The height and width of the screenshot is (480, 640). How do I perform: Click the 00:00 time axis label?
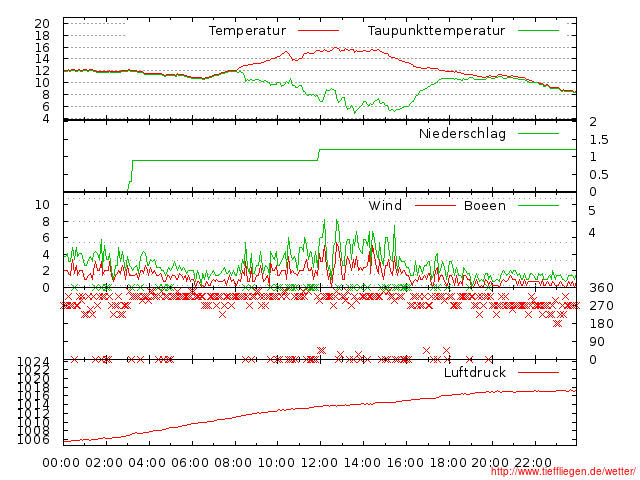[x=61, y=463]
